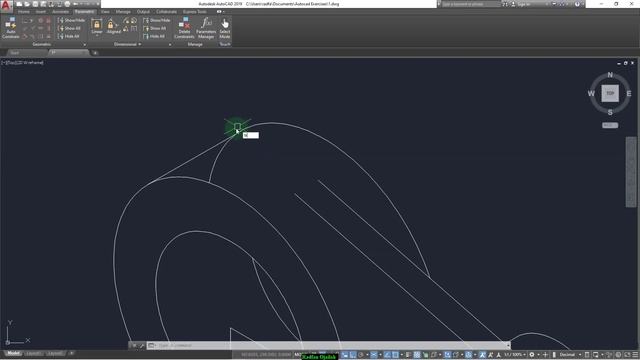Screen dimensions: 640x360
Task: Open WCS dropdown below ViewCube
Action: (x=610, y=125)
